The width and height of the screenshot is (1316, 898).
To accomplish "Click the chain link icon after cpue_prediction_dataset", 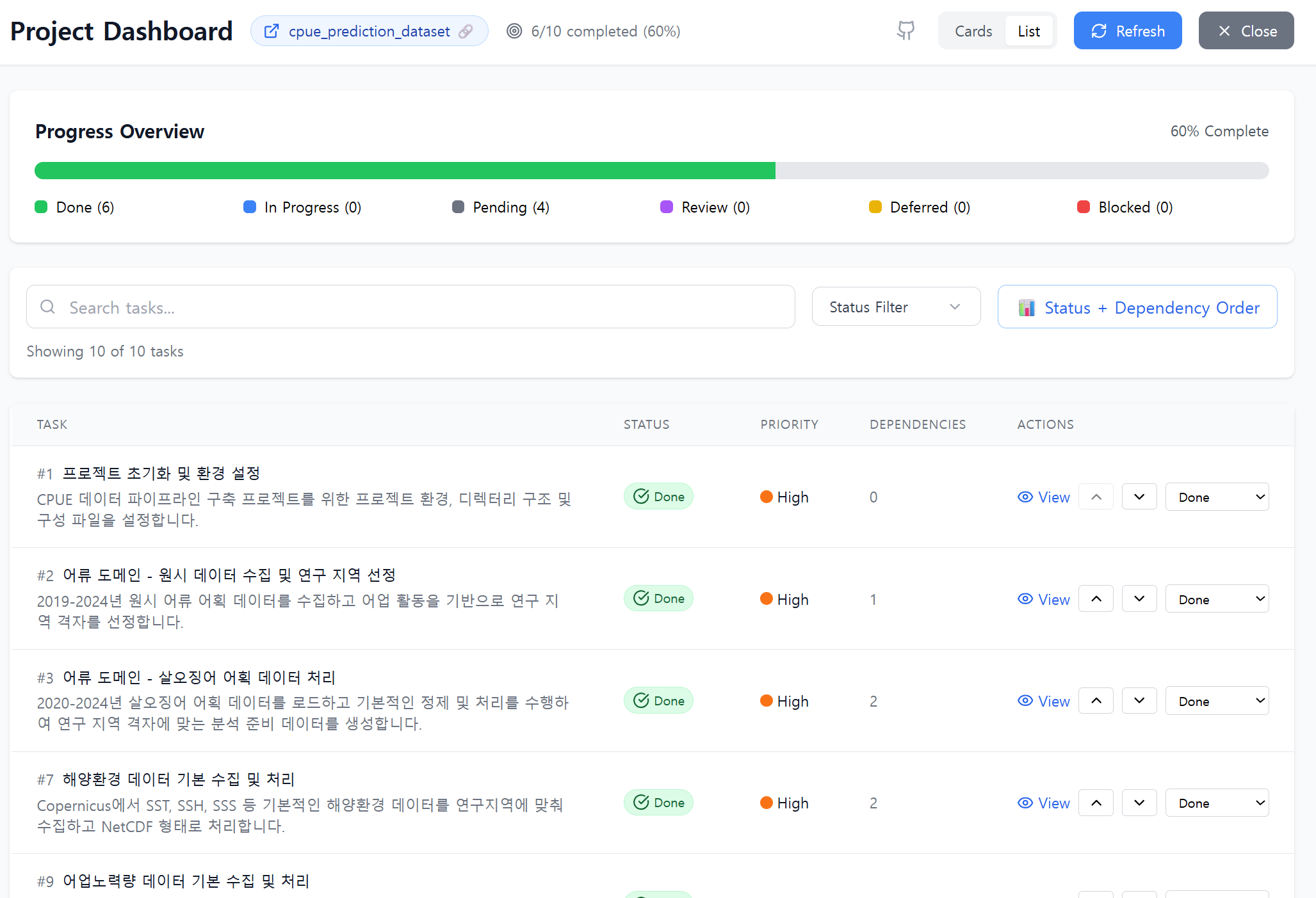I will coord(466,31).
